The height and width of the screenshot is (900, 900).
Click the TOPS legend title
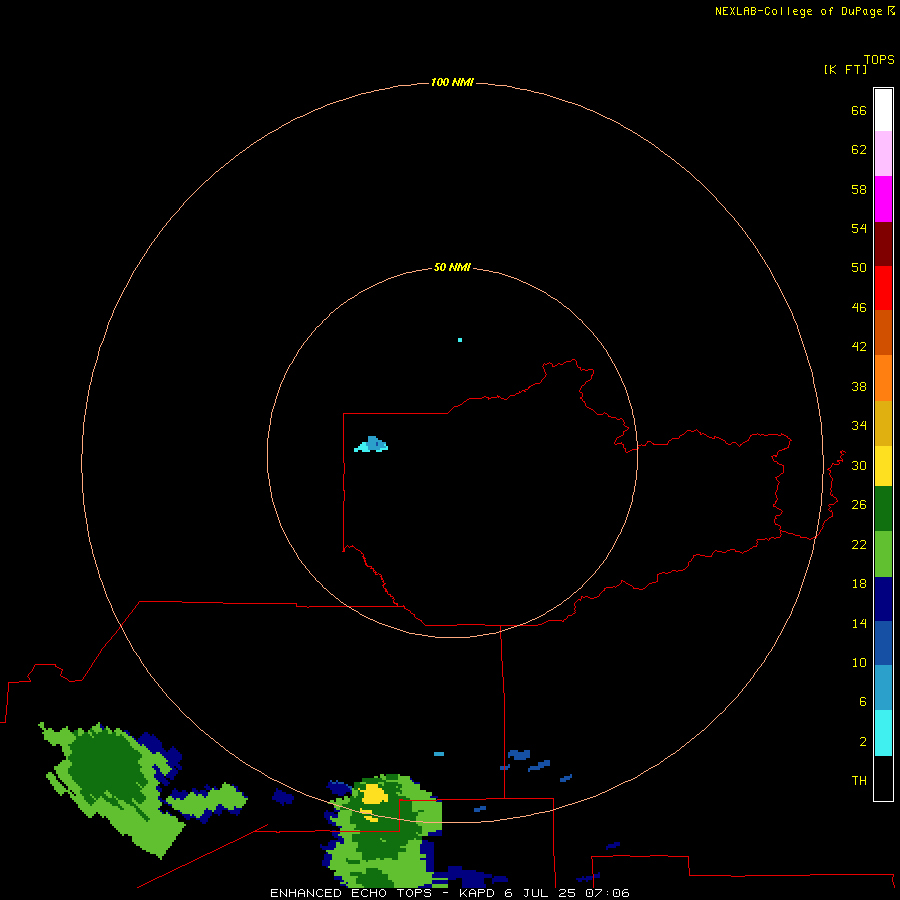[x=879, y=60]
